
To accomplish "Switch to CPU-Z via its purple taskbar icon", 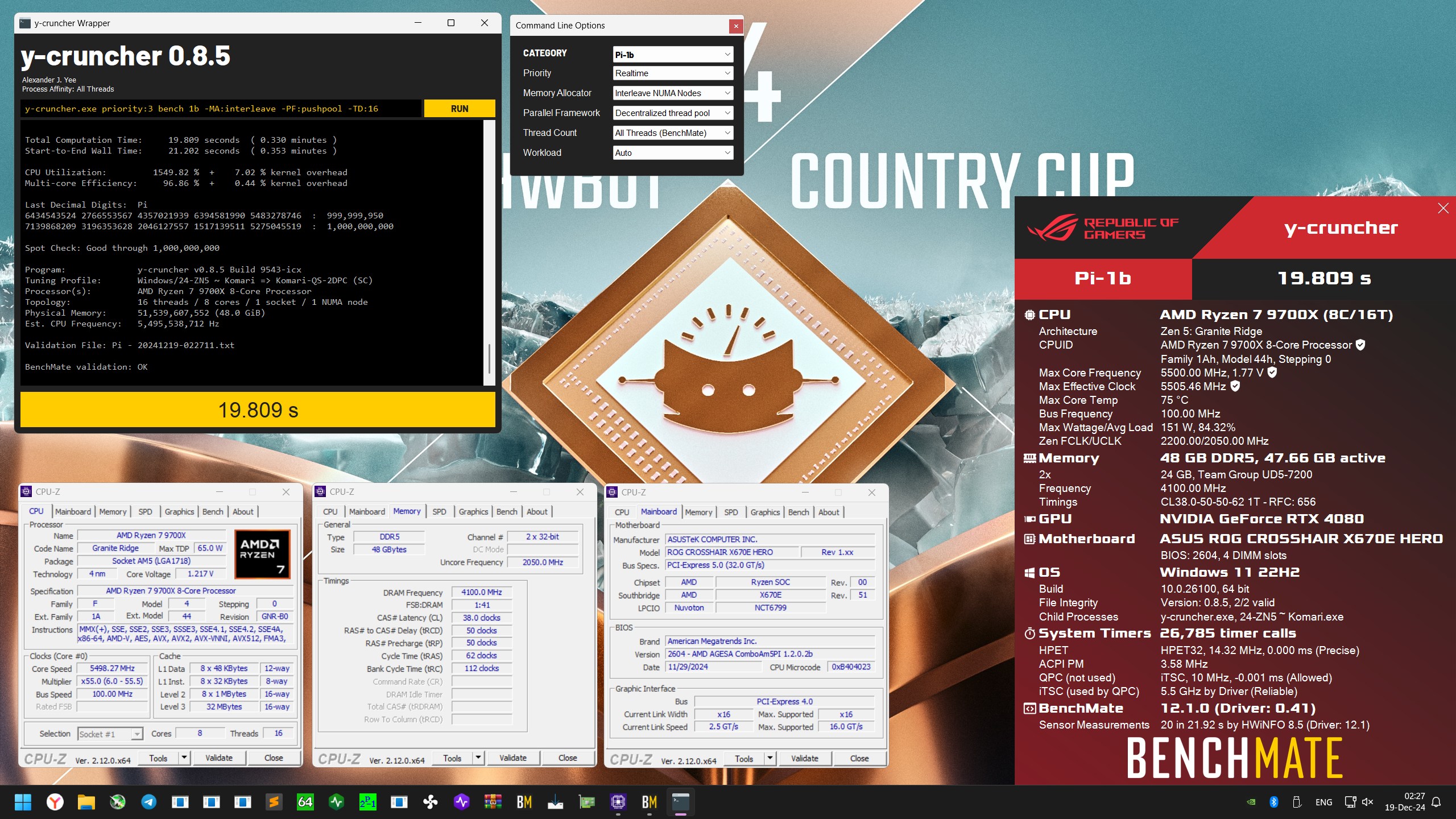I will (618, 802).
